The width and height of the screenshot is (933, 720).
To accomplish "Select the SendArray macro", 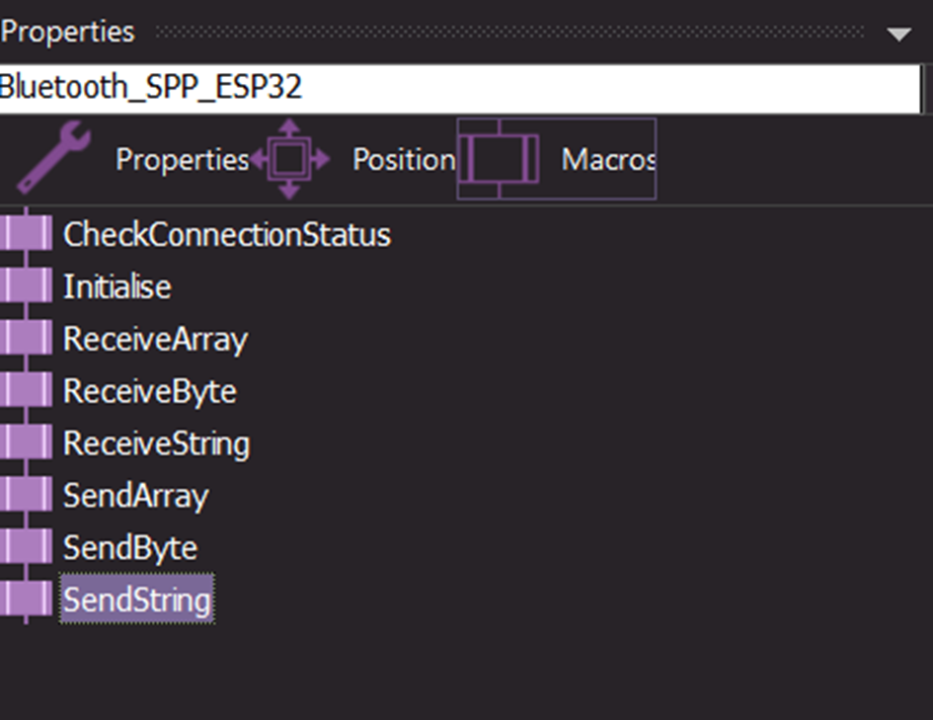I will 136,495.
